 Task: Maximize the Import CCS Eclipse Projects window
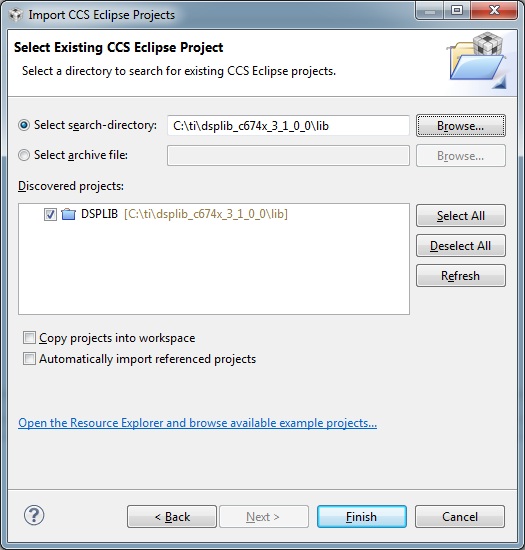457,10
